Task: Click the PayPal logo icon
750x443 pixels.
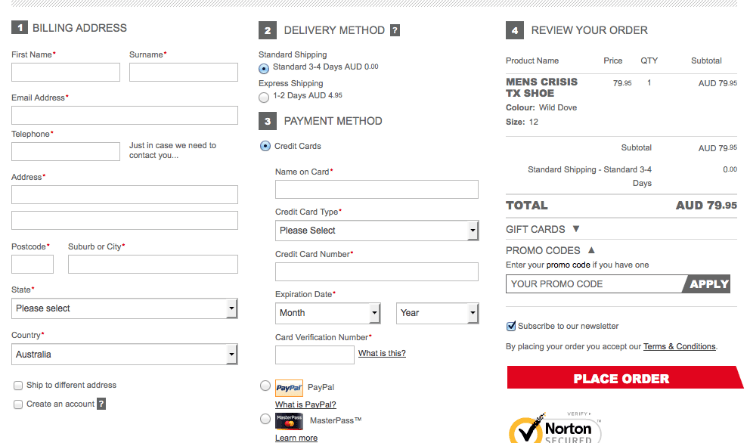Action: 289,386
